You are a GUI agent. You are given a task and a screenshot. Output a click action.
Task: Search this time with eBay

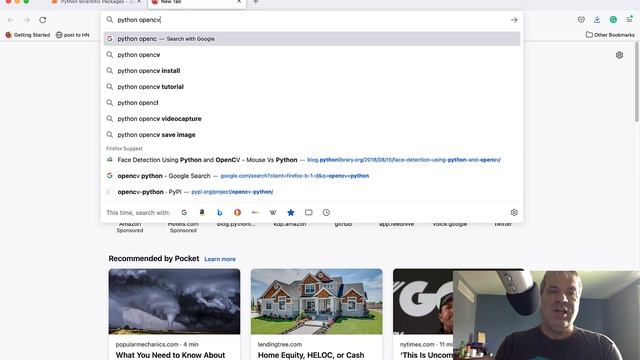255,213
